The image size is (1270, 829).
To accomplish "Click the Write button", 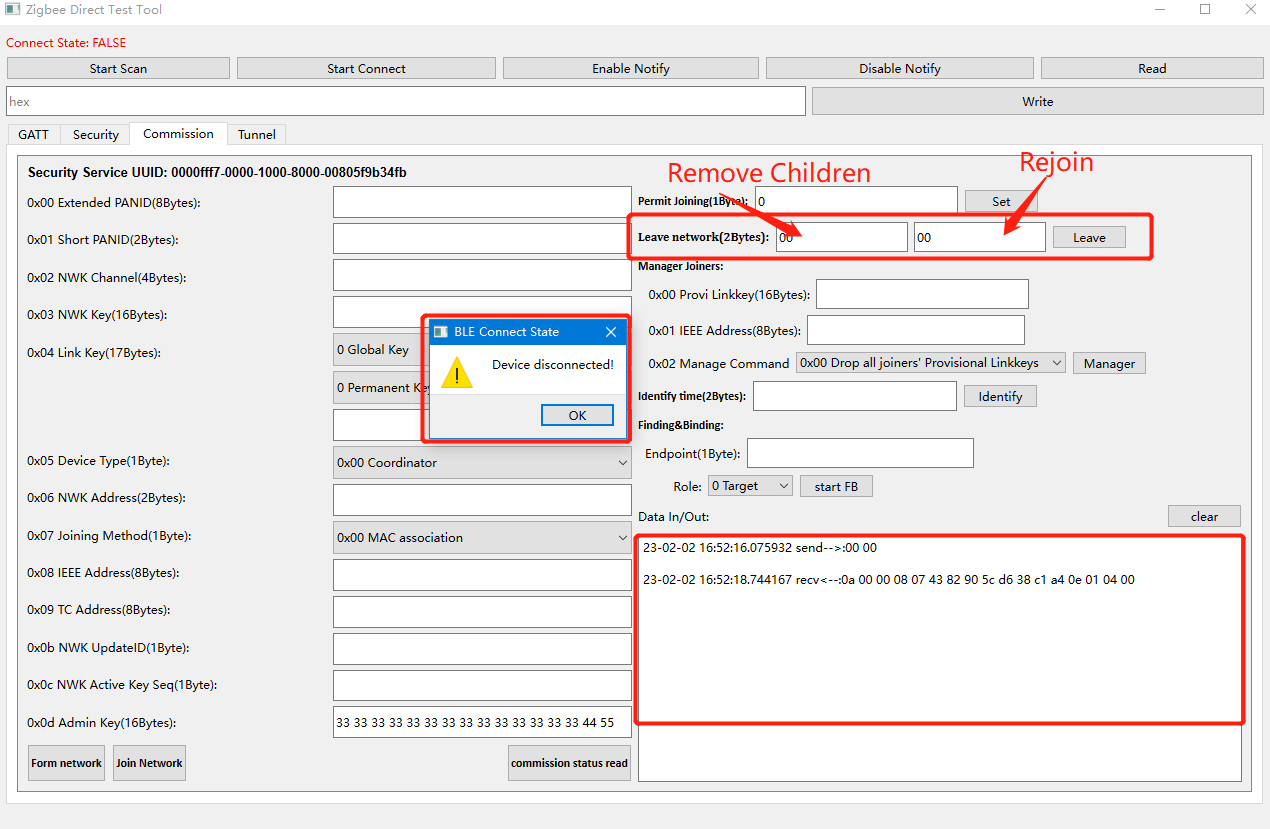I will [x=1038, y=101].
